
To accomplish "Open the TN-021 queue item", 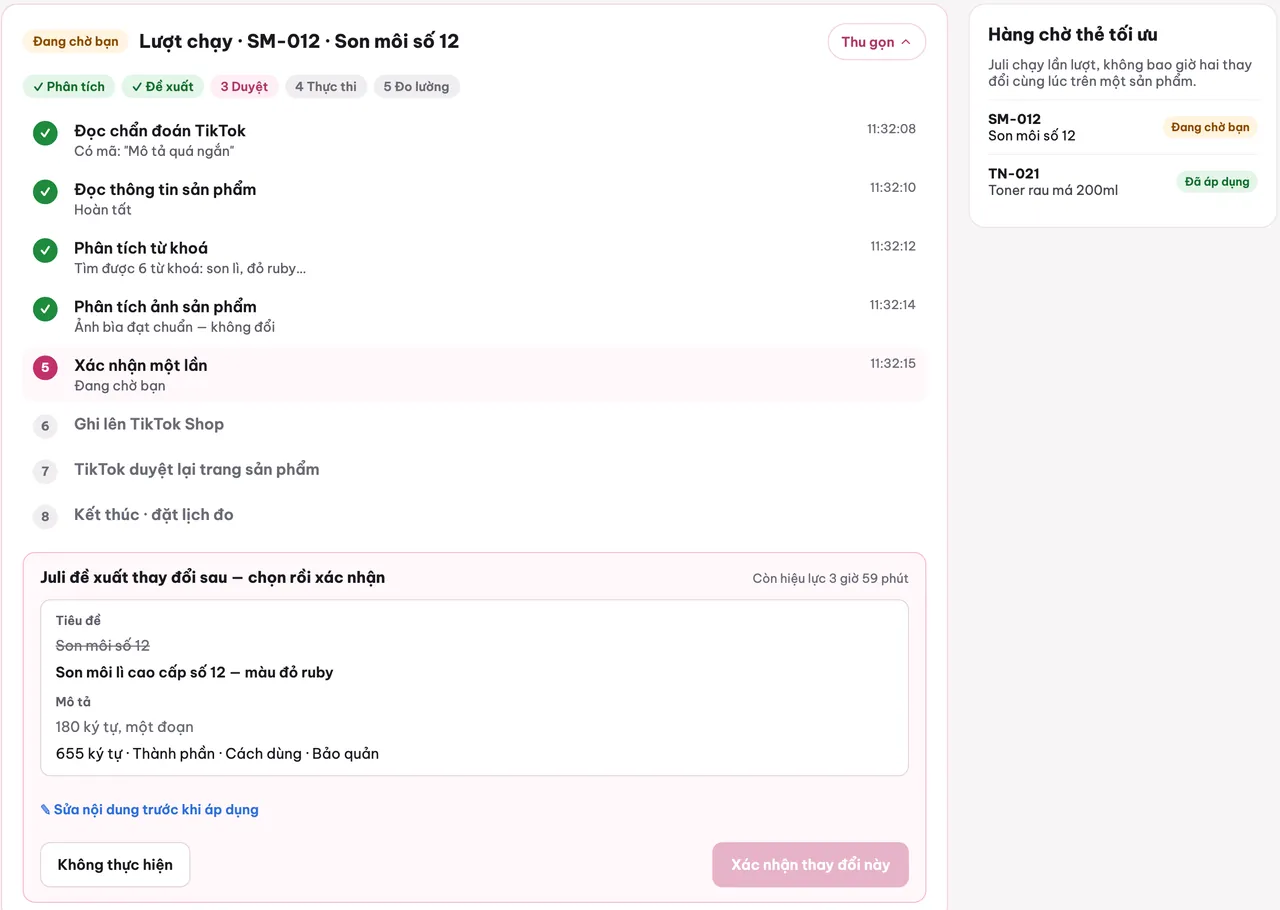I will point(1123,181).
